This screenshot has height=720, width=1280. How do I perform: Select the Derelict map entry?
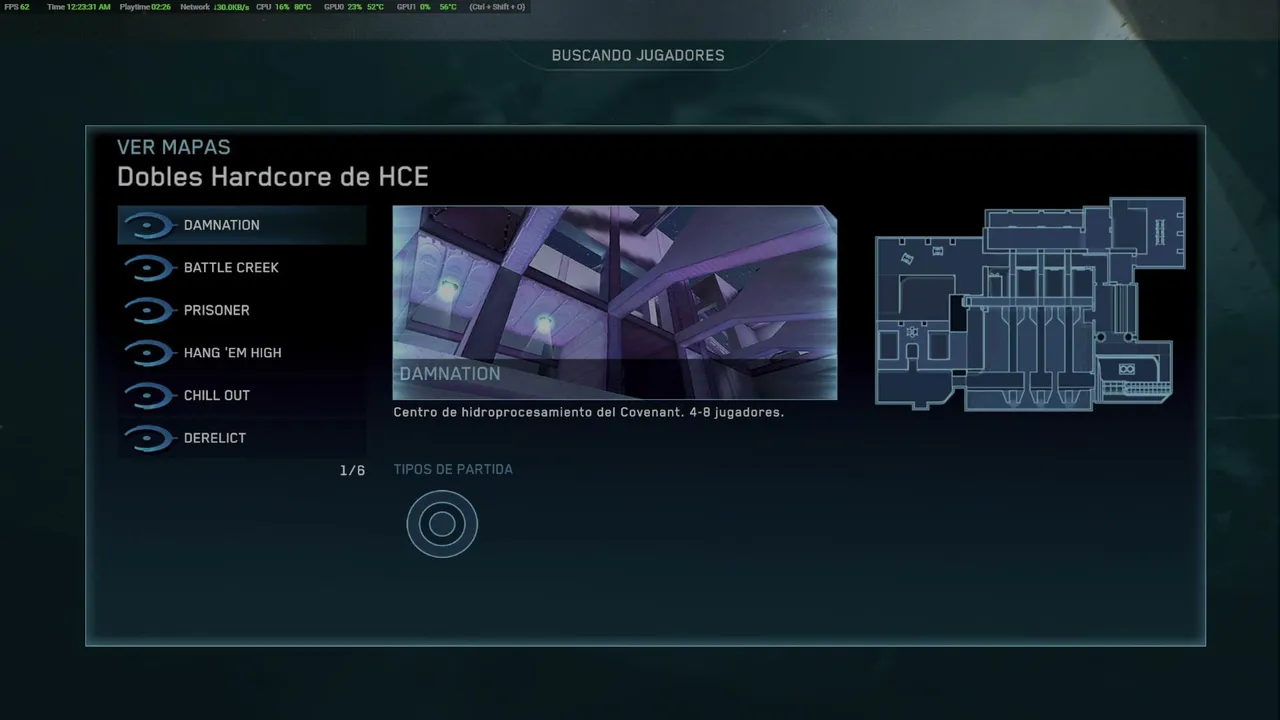242,438
